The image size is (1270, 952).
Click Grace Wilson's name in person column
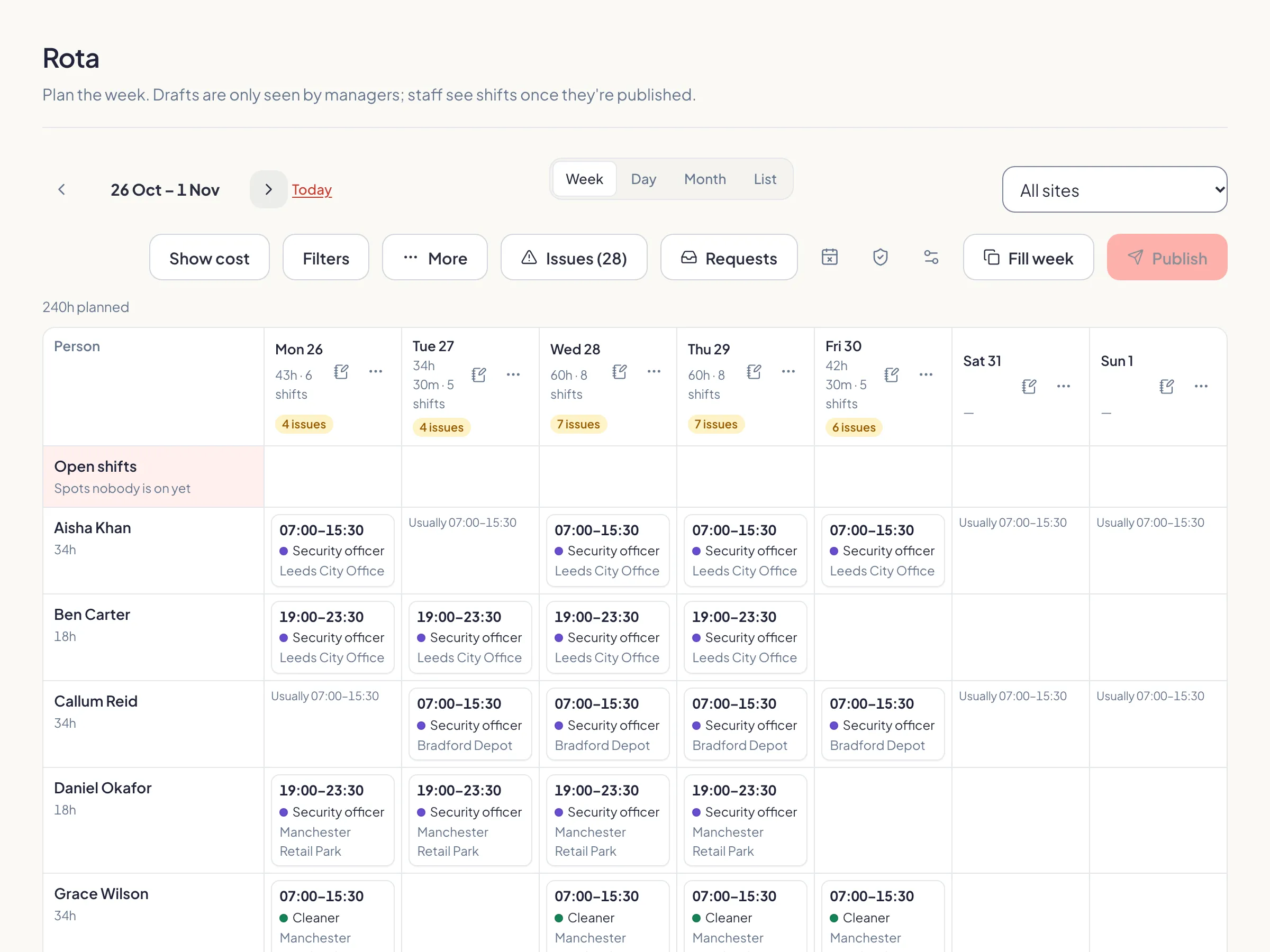tap(101, 893)
